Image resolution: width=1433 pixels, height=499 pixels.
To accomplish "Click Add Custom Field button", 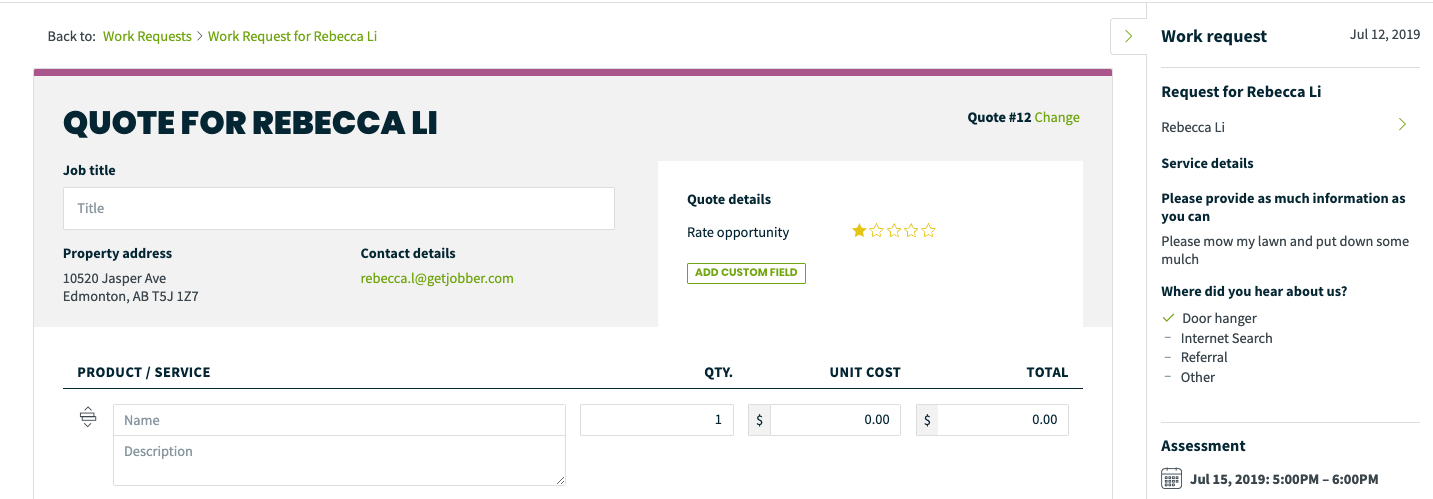I will 746,273.
